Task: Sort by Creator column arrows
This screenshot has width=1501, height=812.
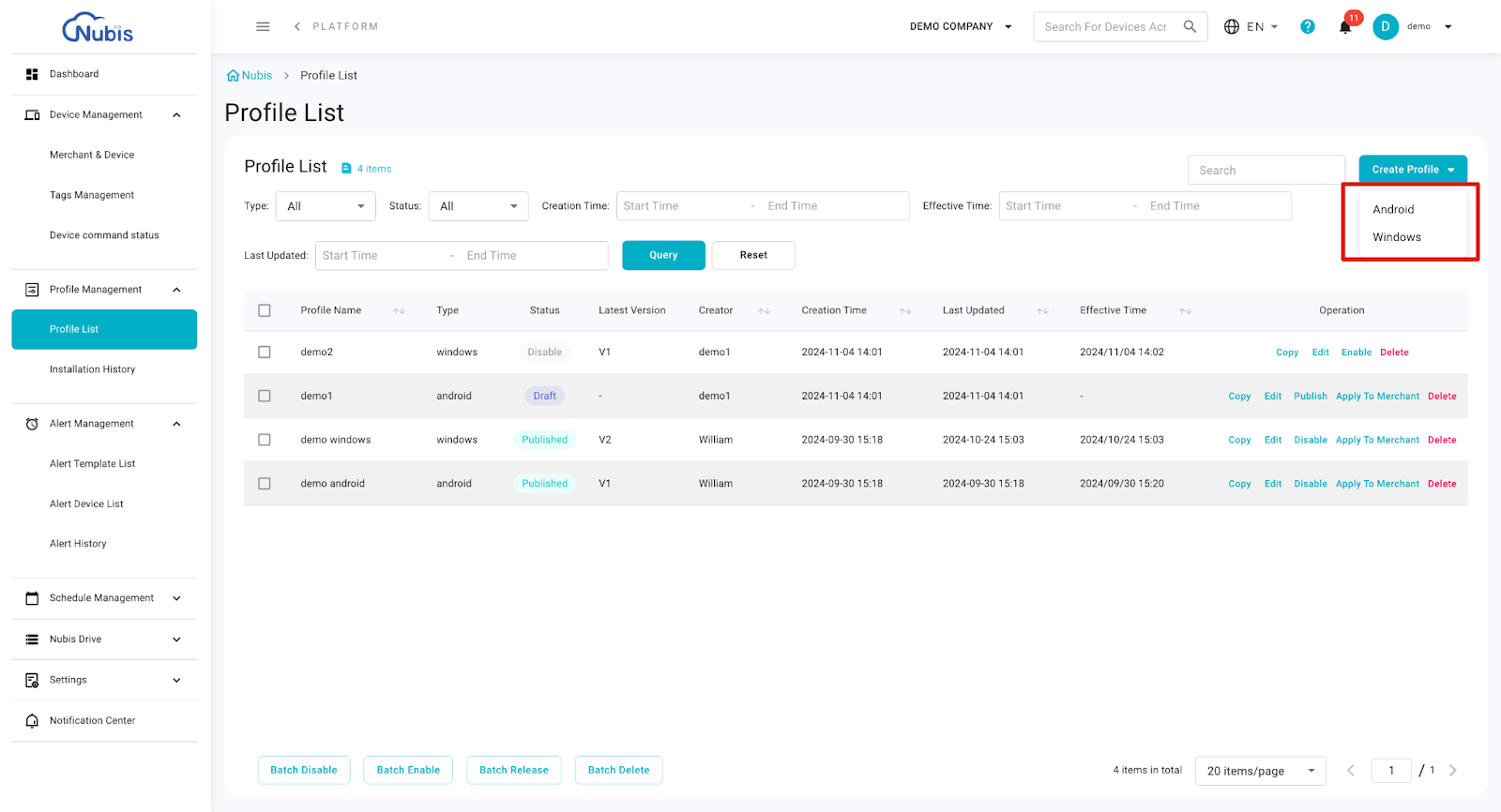Action: point(764,310)
